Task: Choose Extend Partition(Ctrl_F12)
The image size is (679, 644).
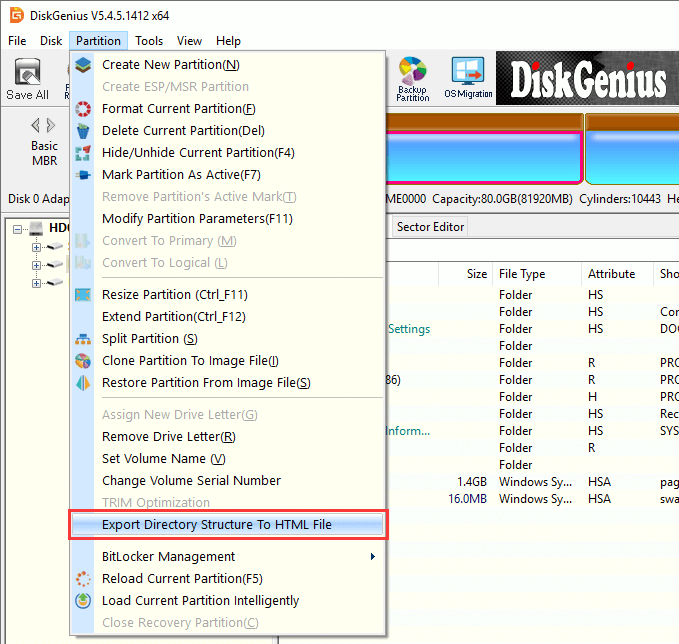Action: (x=228, y=317)
